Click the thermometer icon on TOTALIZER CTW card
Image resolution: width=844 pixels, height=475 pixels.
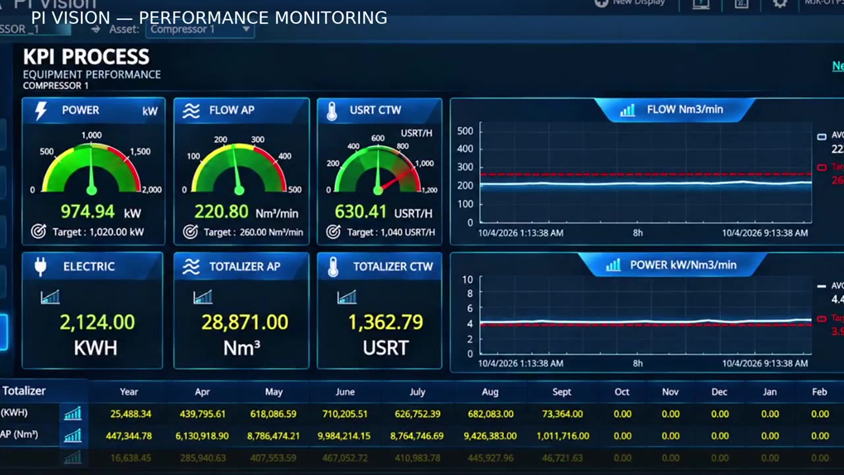coord(333,267)
